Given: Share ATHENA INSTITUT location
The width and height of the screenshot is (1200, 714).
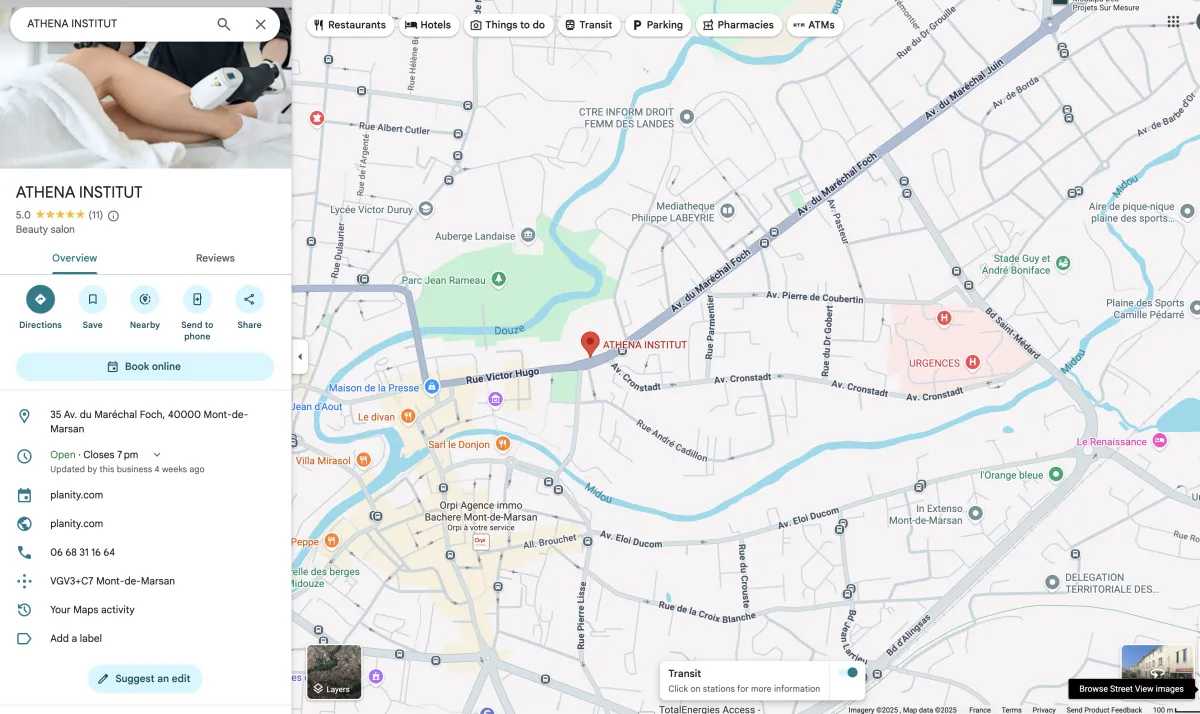Looking at the screenshot, I should (x=249, y=307).
